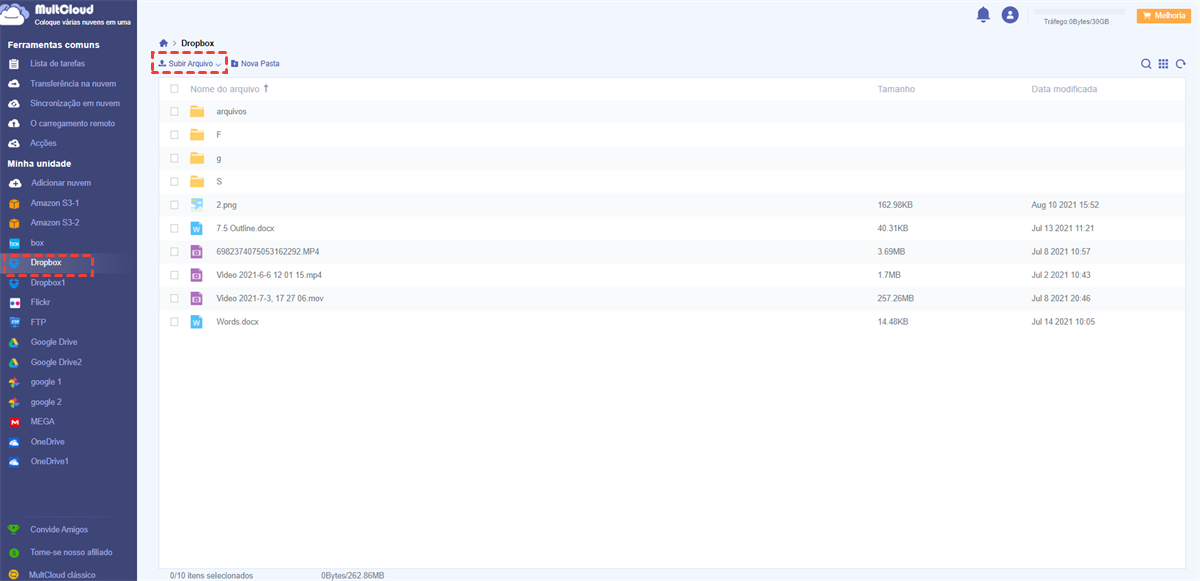Open MultCloud clássico link
The height and width of the screenshot is (581, 1200).
(62, 575)
